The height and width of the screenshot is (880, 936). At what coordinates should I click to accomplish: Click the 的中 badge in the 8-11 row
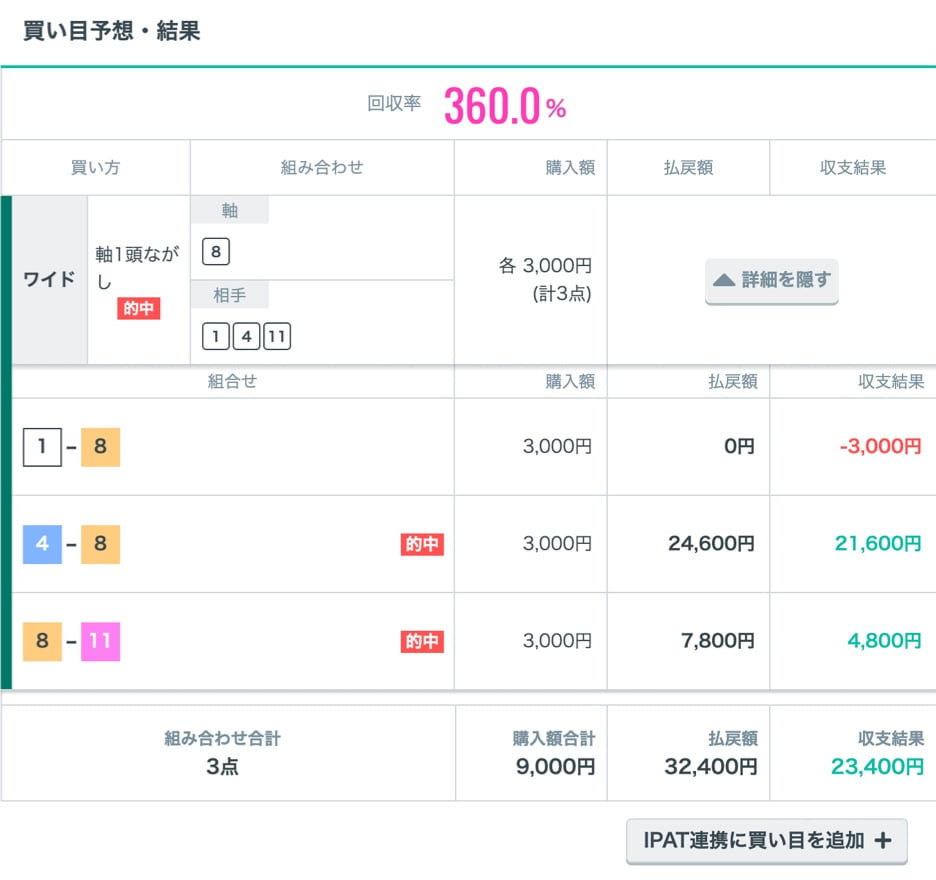(x=422, y=642)
